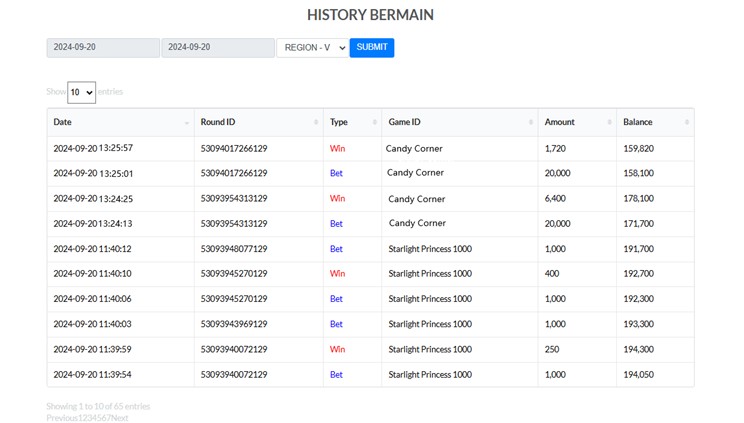Open the show 10 entries dropdown
This screenshot has height=423, width=744.
coord(82,92)
